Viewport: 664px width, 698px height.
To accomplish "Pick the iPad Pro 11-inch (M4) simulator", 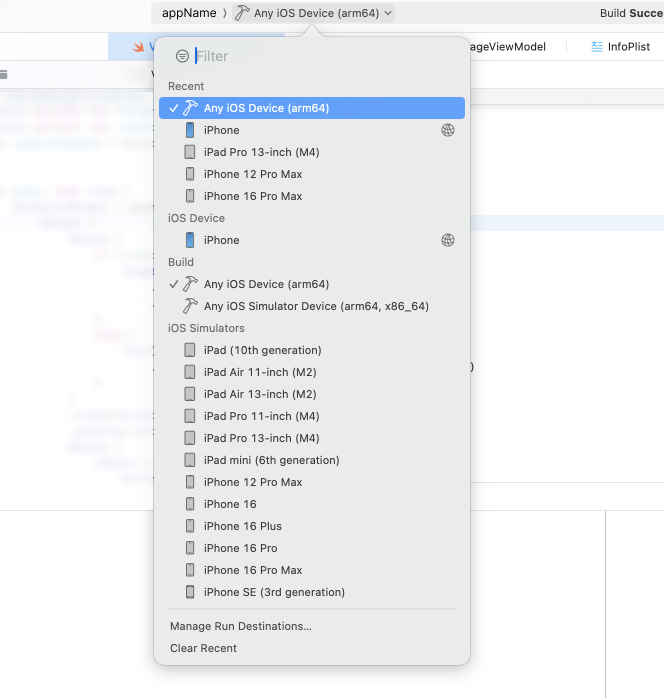I will [x=312, y=416].
